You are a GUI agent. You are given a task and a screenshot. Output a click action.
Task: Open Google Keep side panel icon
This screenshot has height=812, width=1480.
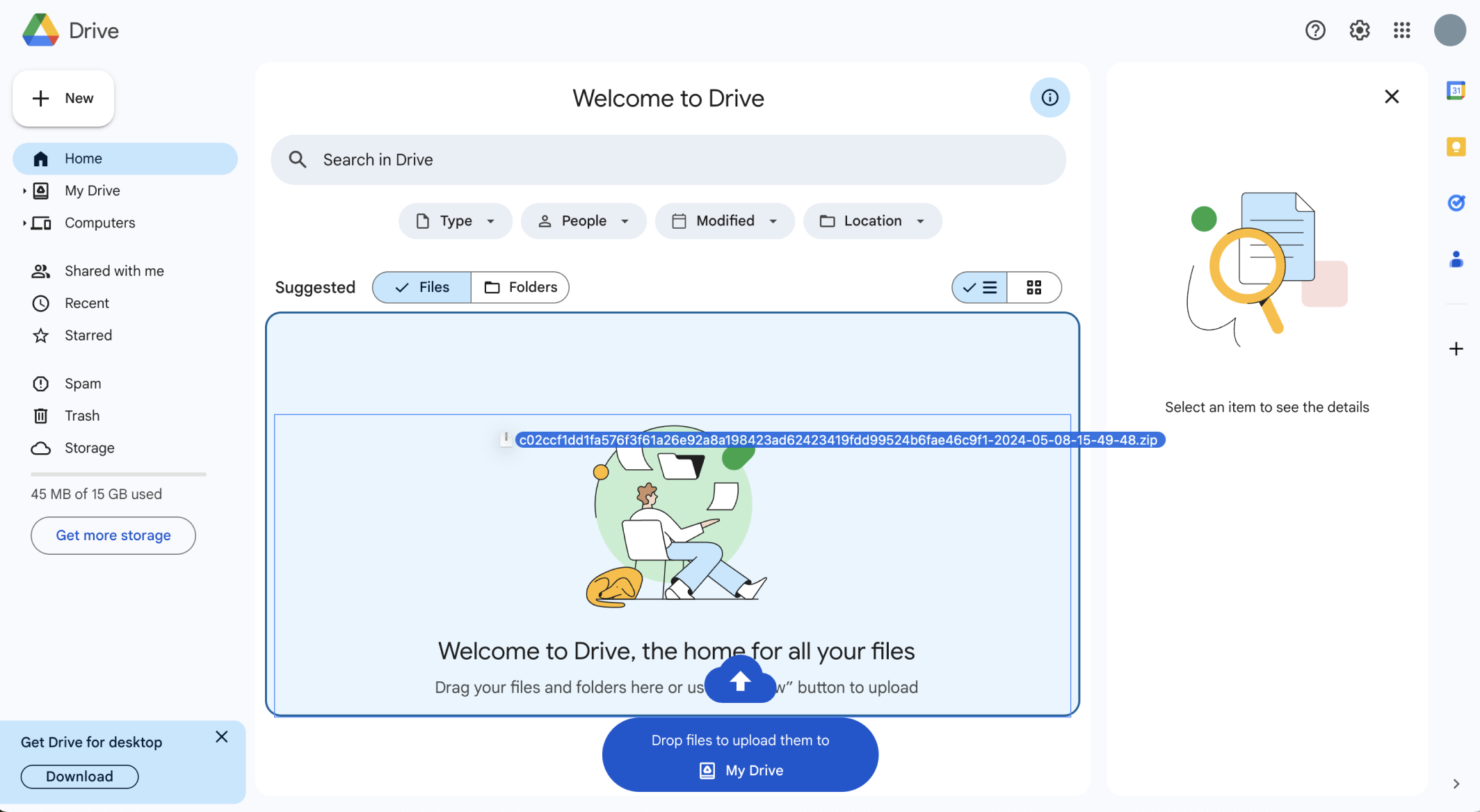click(x=1456, y=147)
